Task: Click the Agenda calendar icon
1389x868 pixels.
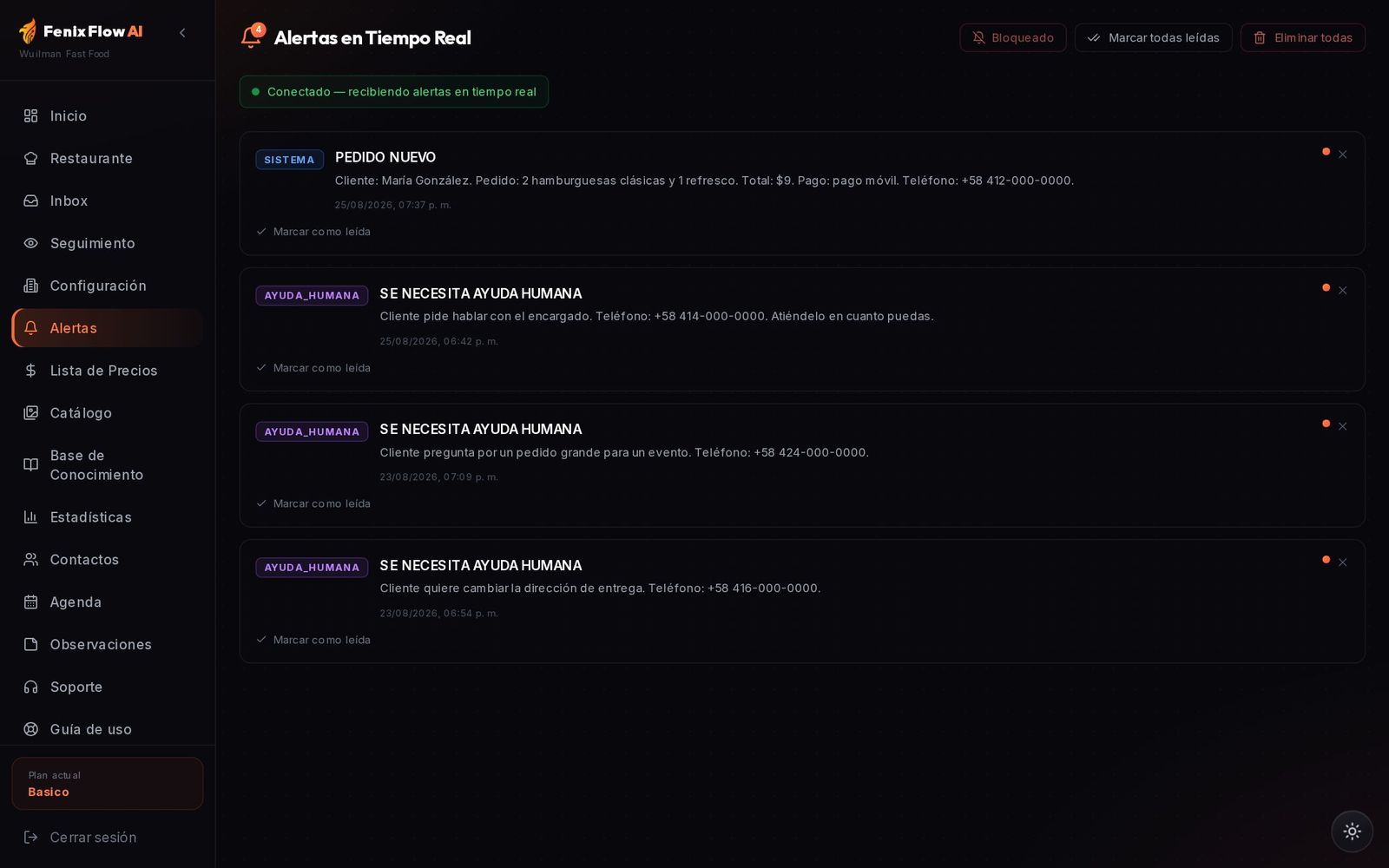Action: click(x=31, y=602)
